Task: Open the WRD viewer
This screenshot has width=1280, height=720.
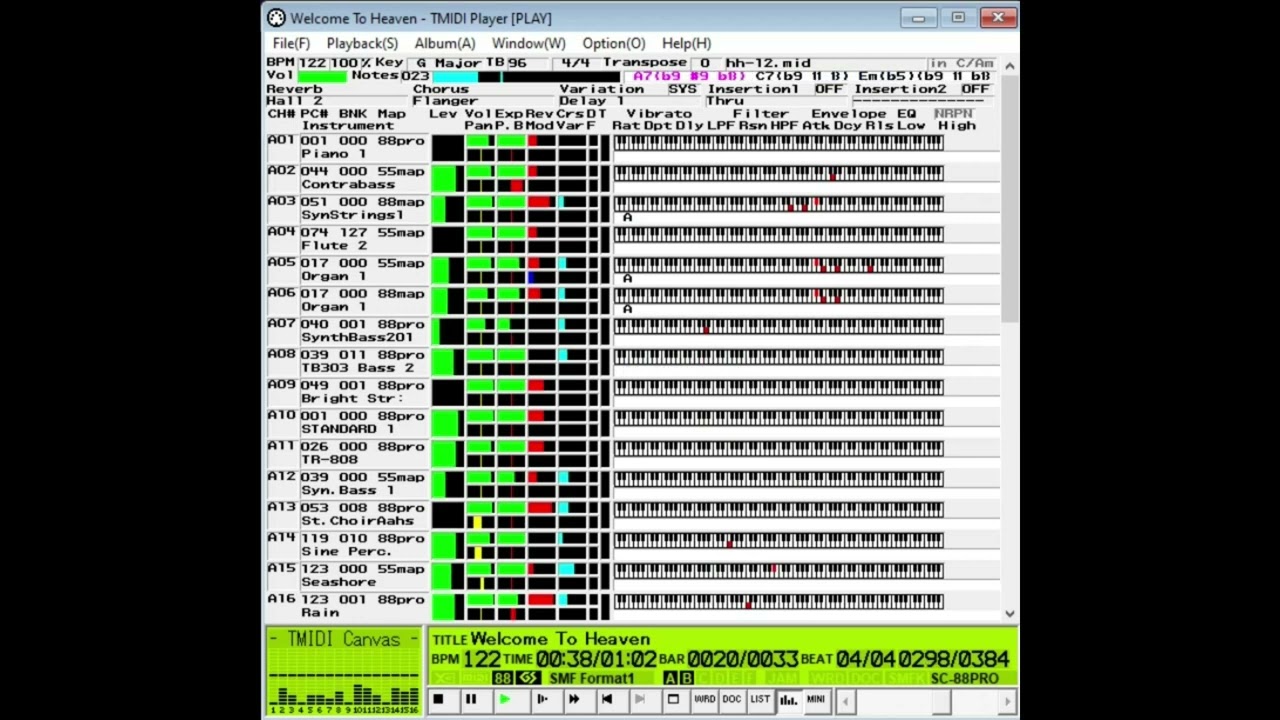Action: [704, 700]
